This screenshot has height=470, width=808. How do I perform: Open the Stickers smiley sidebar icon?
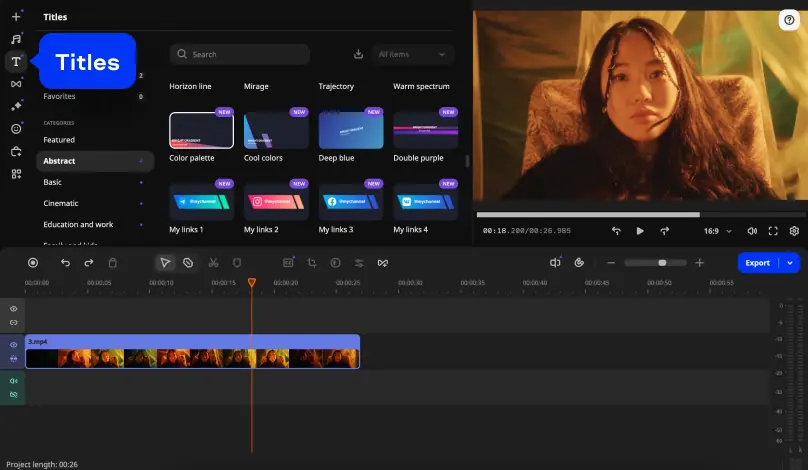(16, 129)
